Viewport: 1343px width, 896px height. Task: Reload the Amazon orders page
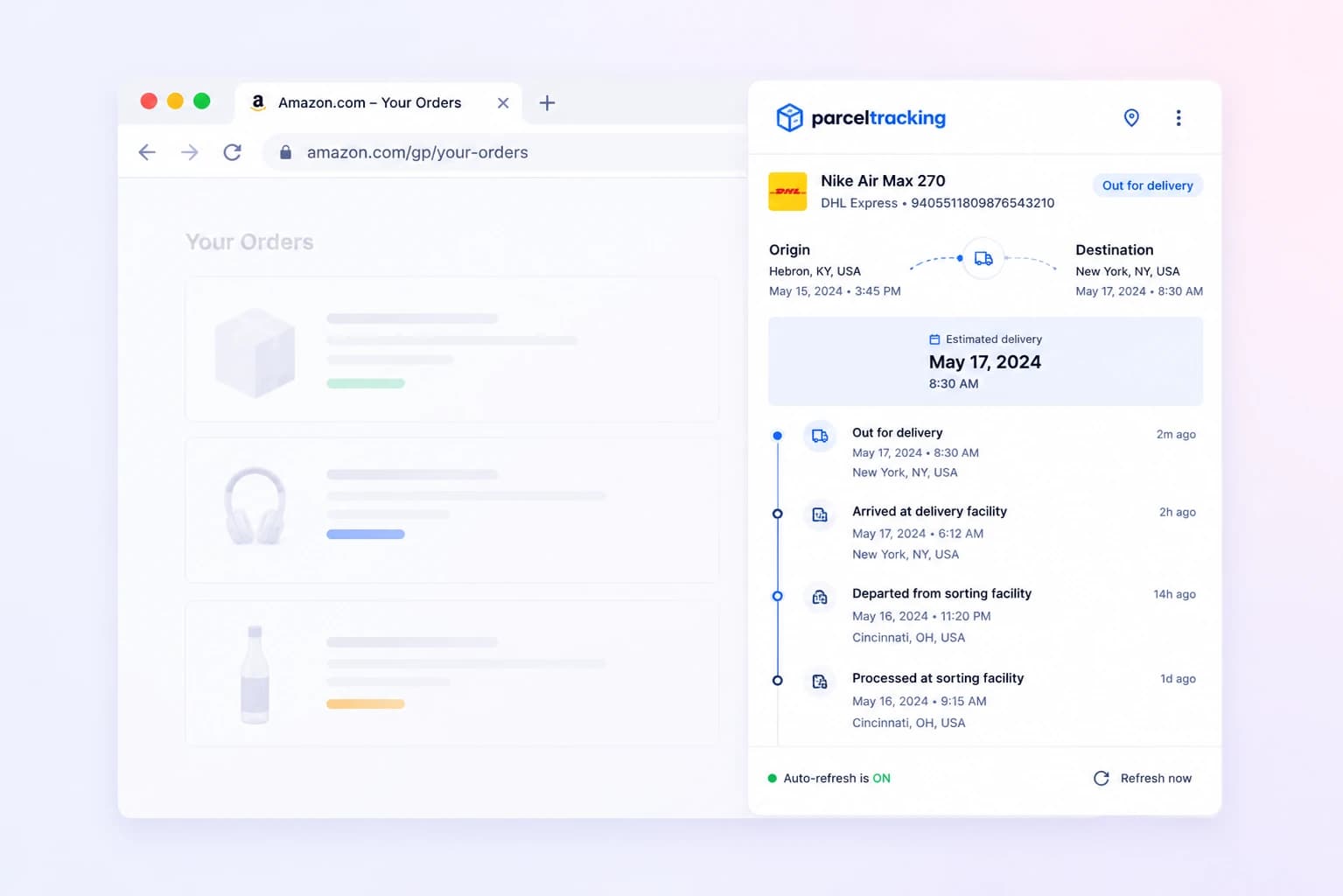coord(232,152)
